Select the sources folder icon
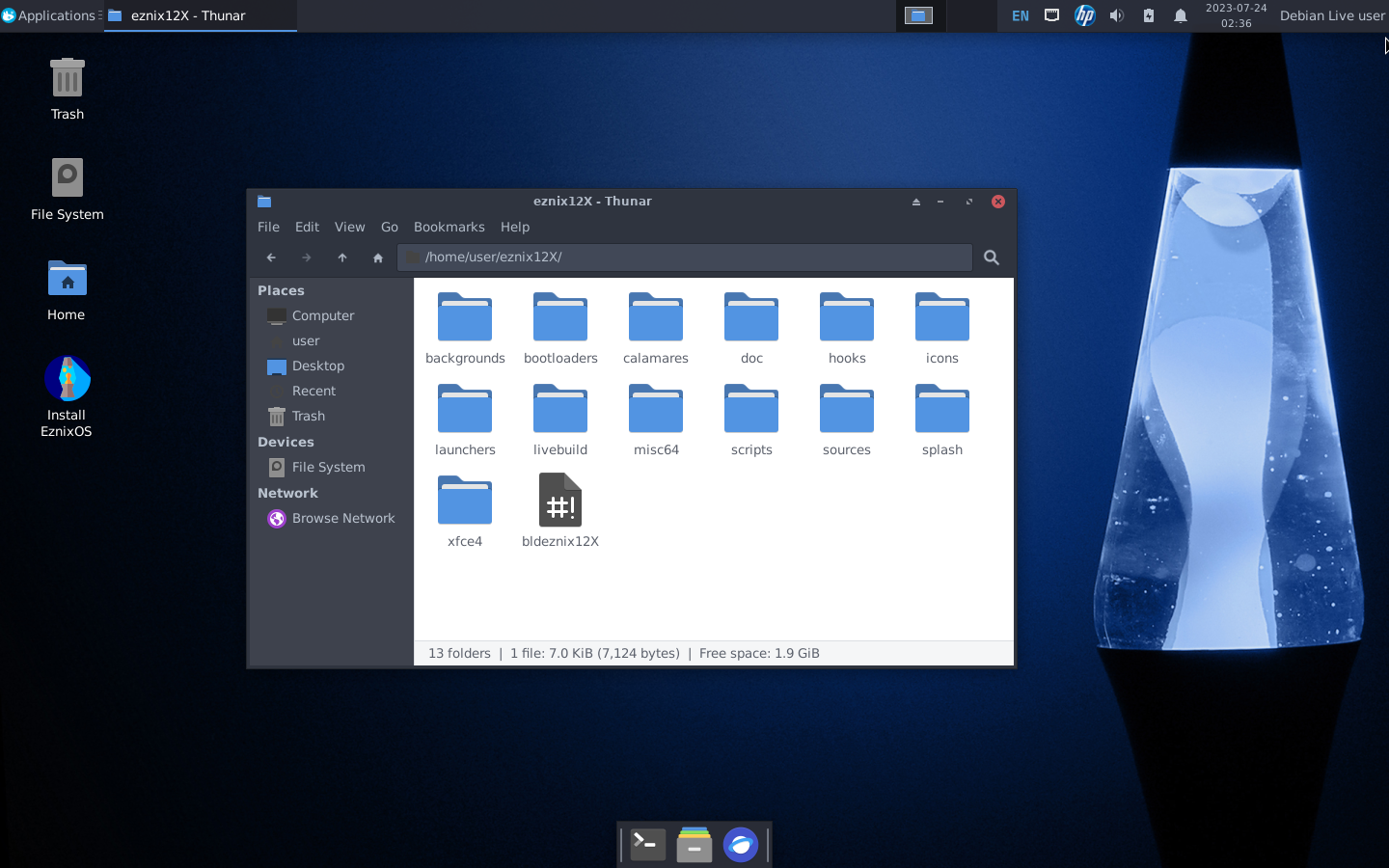 847,409
